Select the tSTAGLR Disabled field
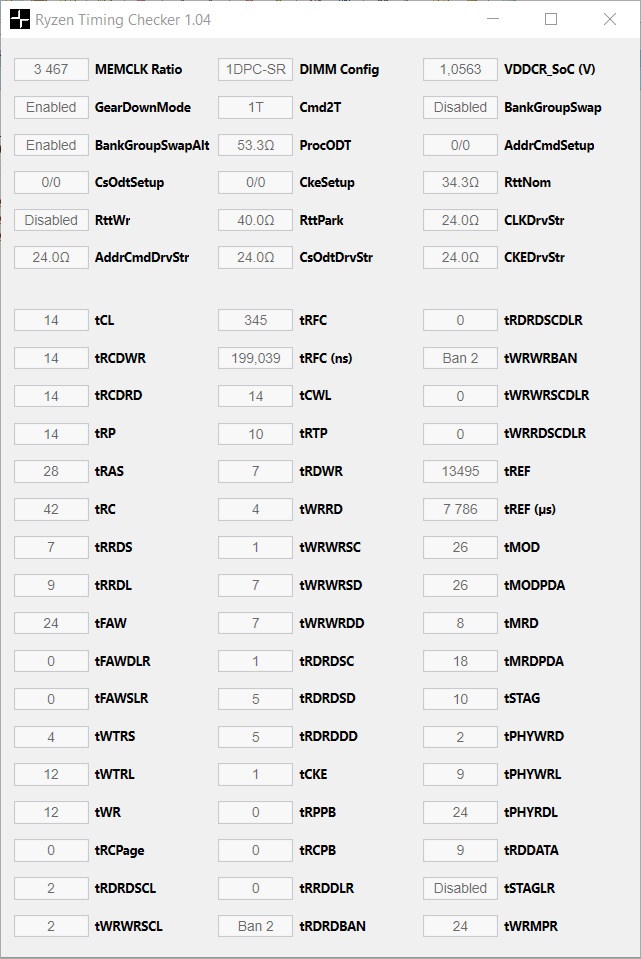641x959 pixels. pos(461,888)
